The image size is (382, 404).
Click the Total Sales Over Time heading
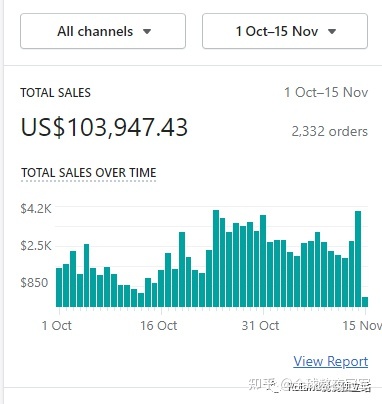click(89, 173)
